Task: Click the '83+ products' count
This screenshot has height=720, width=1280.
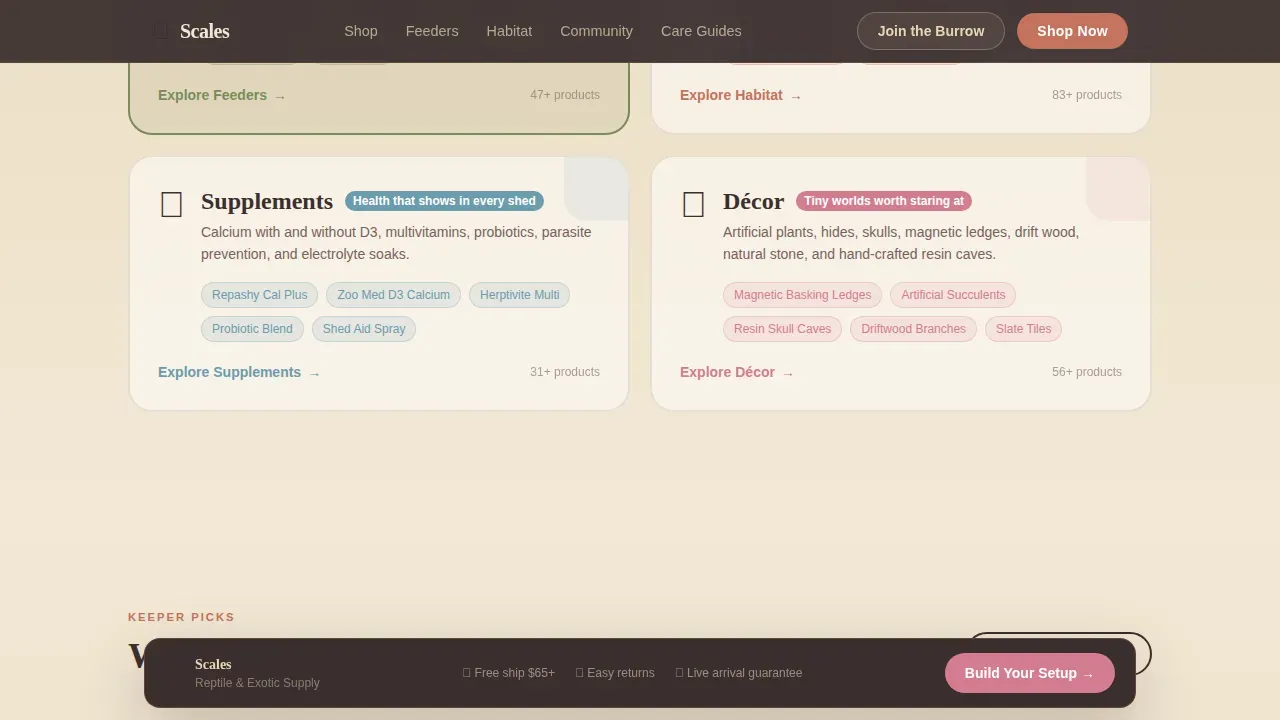Action: coord(1087,95)
